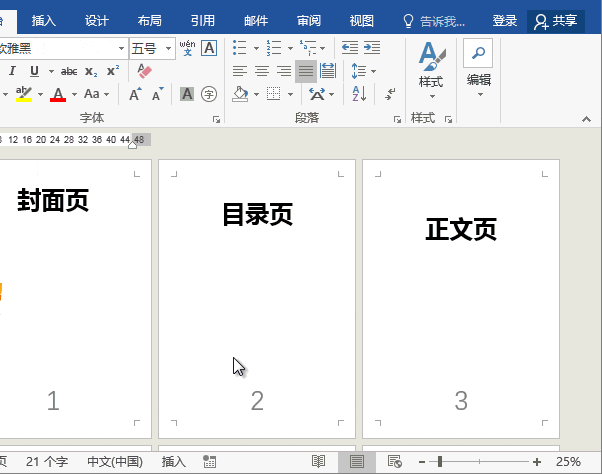Toggle show paragraph marks
602x474 pixels.
(390, 94)
